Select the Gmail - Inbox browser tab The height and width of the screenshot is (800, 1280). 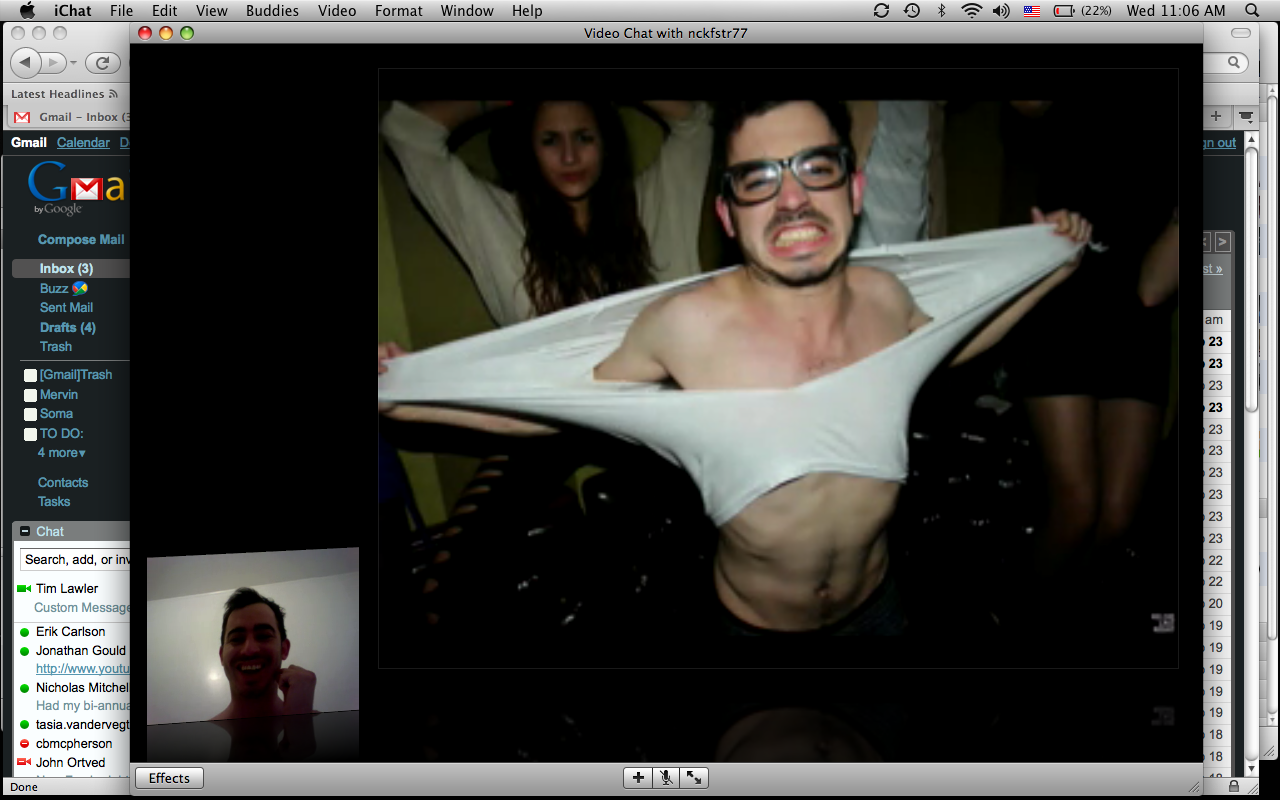click(68, 117)
